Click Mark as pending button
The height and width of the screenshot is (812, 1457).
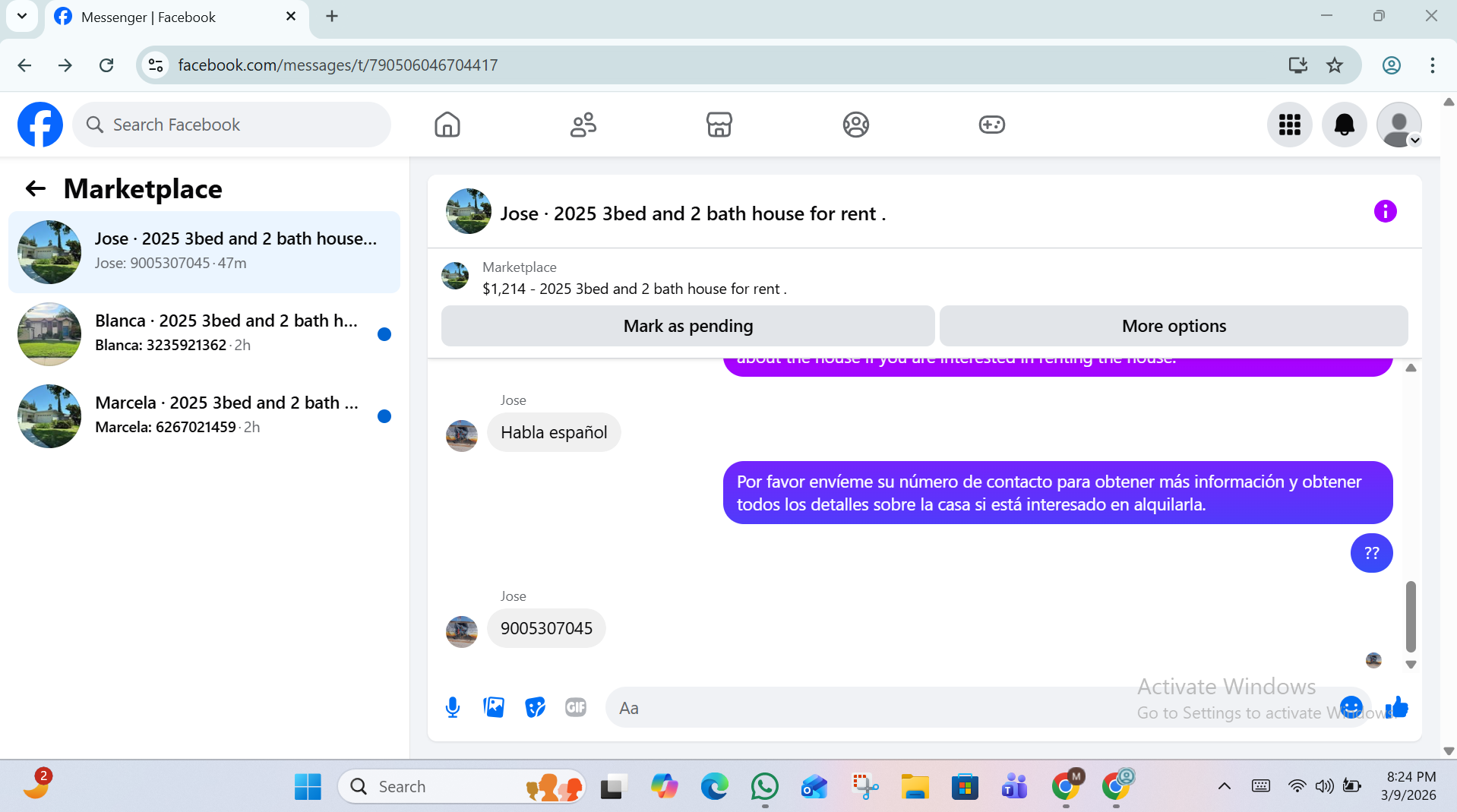[688, 326]
